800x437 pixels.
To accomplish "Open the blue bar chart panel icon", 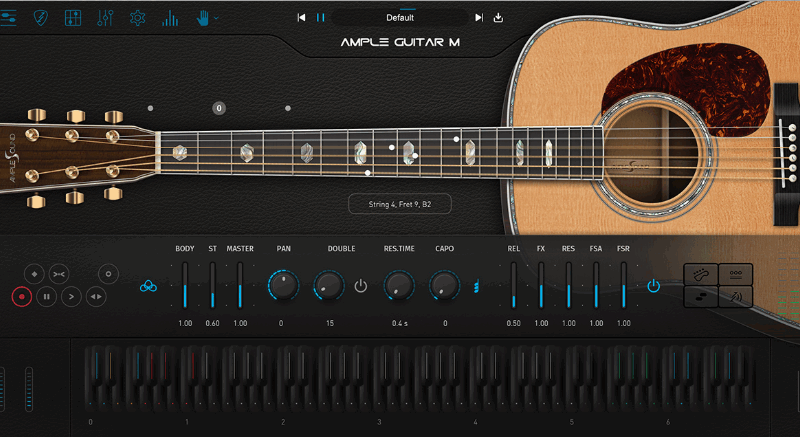I will pos(170,19).
